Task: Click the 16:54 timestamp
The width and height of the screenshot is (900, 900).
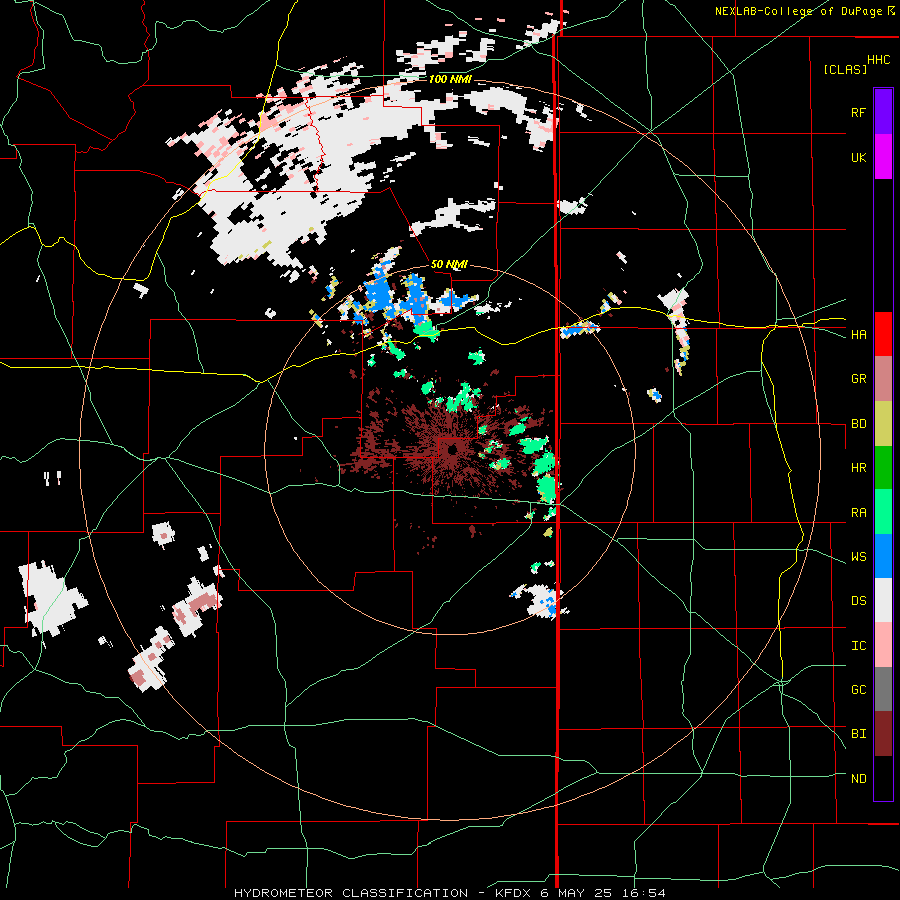Action: tap(645, 893)
